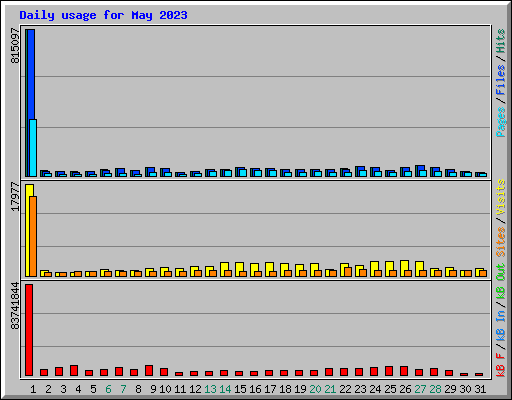Click day label 20 on the x-axis
The height and width of the screenshot is (400, 512).
click(x=315, y=389)
